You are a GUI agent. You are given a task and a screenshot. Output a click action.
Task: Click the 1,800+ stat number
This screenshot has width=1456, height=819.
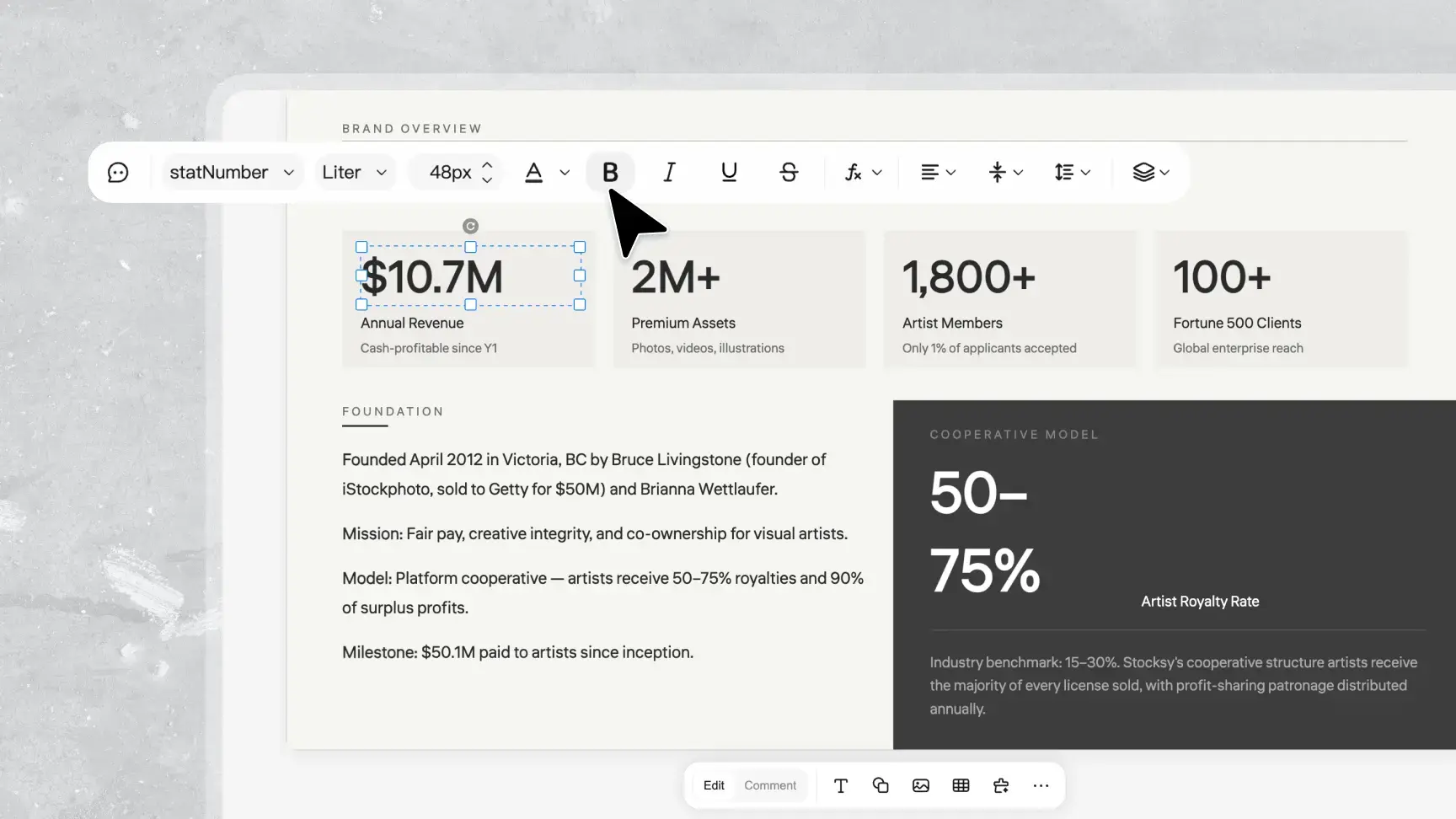coord(969,277)
